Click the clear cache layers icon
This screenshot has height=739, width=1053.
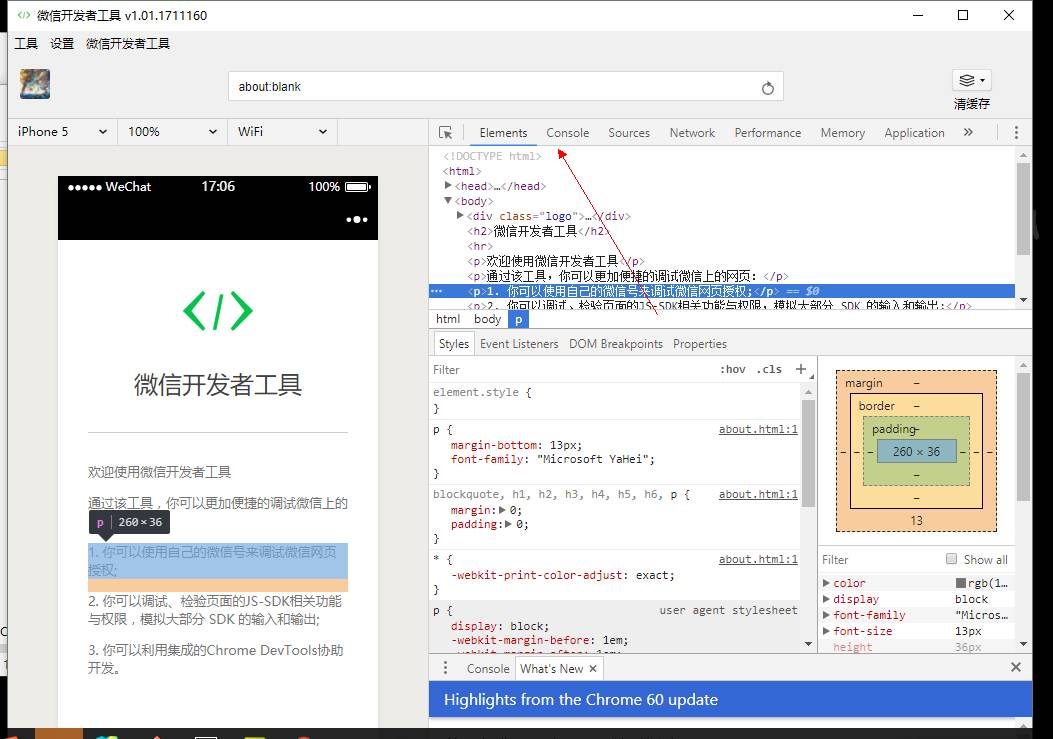970,81
